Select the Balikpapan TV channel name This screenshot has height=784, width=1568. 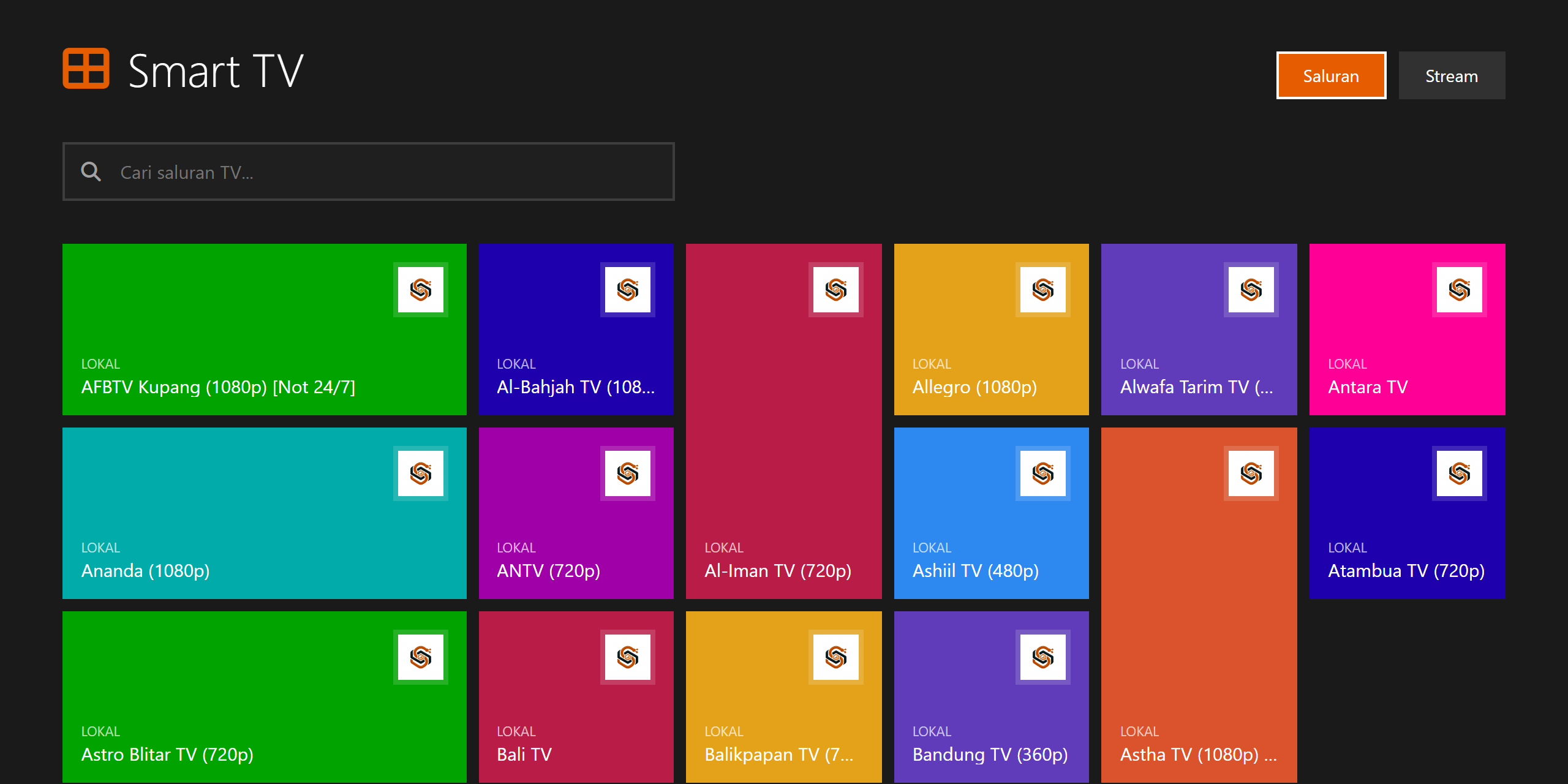click(778, 755)
